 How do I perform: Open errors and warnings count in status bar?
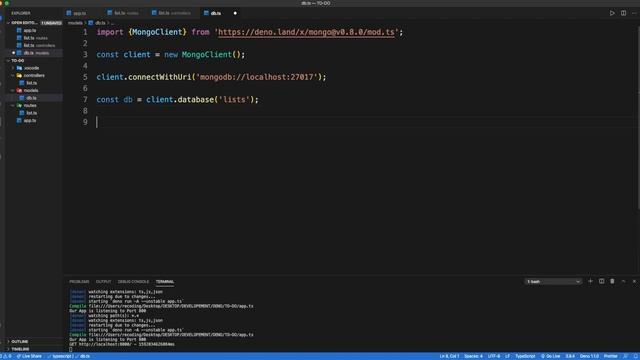[x=7, y=356]
